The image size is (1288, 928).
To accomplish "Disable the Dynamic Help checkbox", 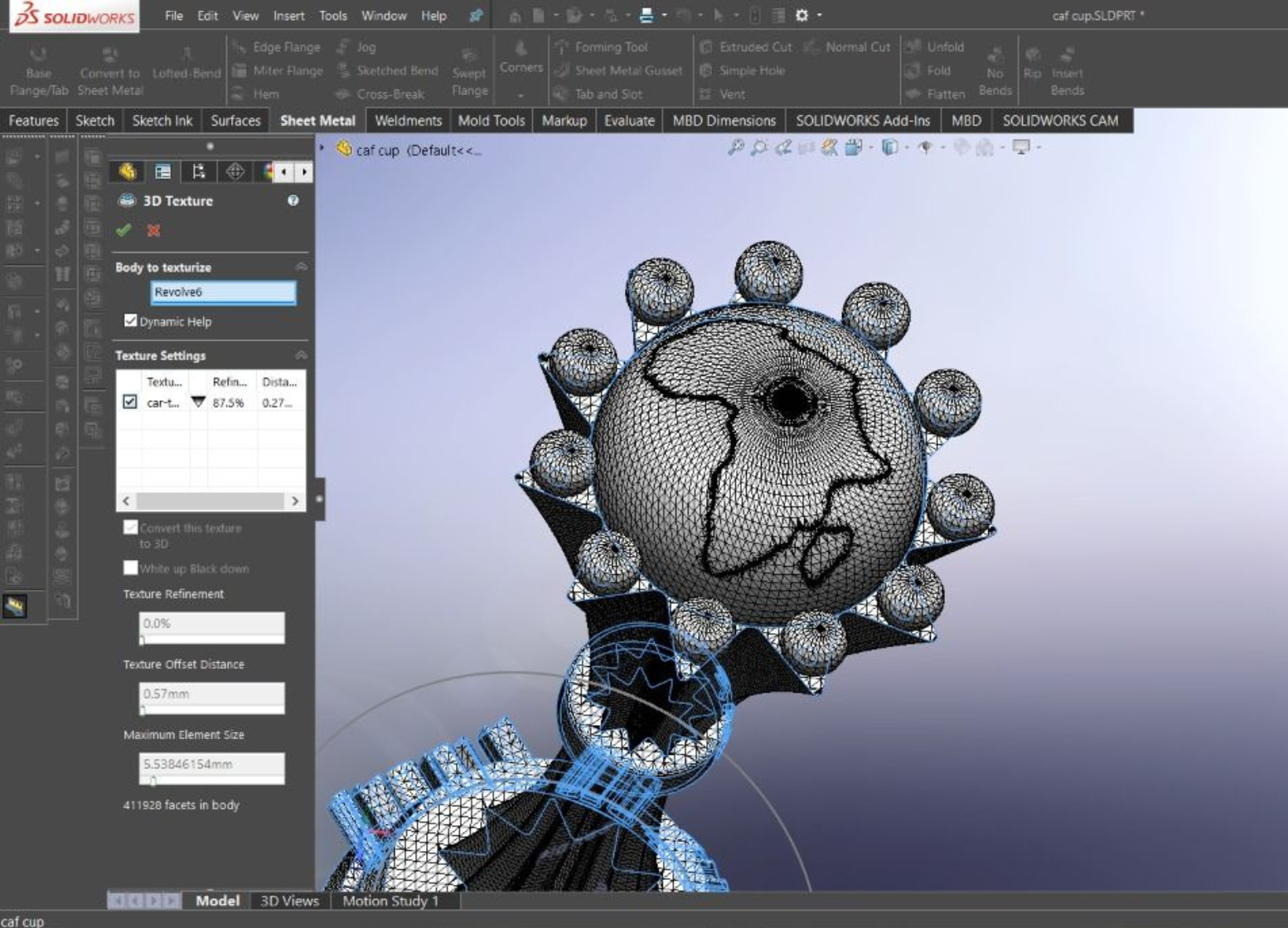I will pyautogui.click(x=130, y=321).
